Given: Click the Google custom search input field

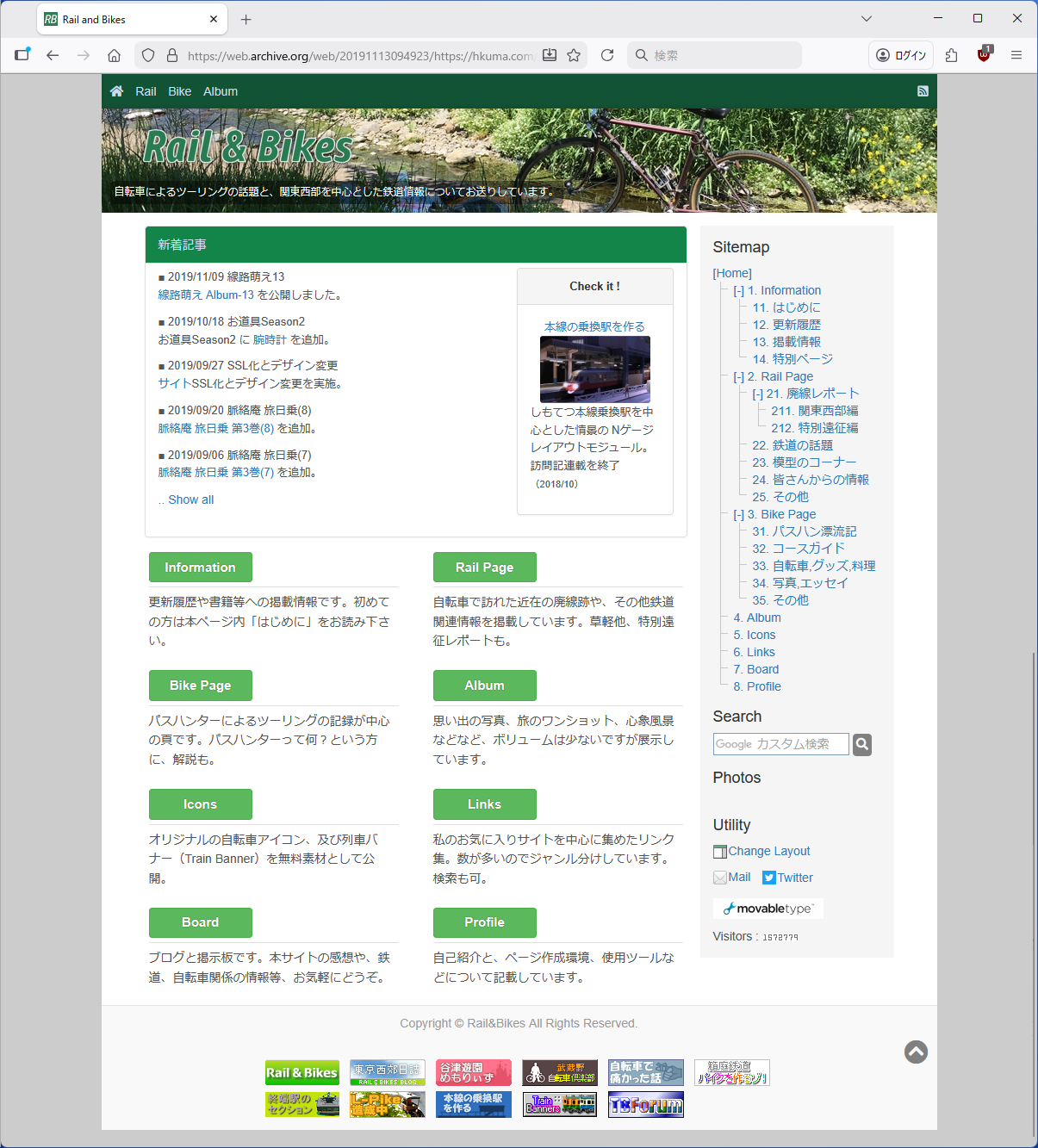Looking at the screenshot, I should tap(780, 744).
